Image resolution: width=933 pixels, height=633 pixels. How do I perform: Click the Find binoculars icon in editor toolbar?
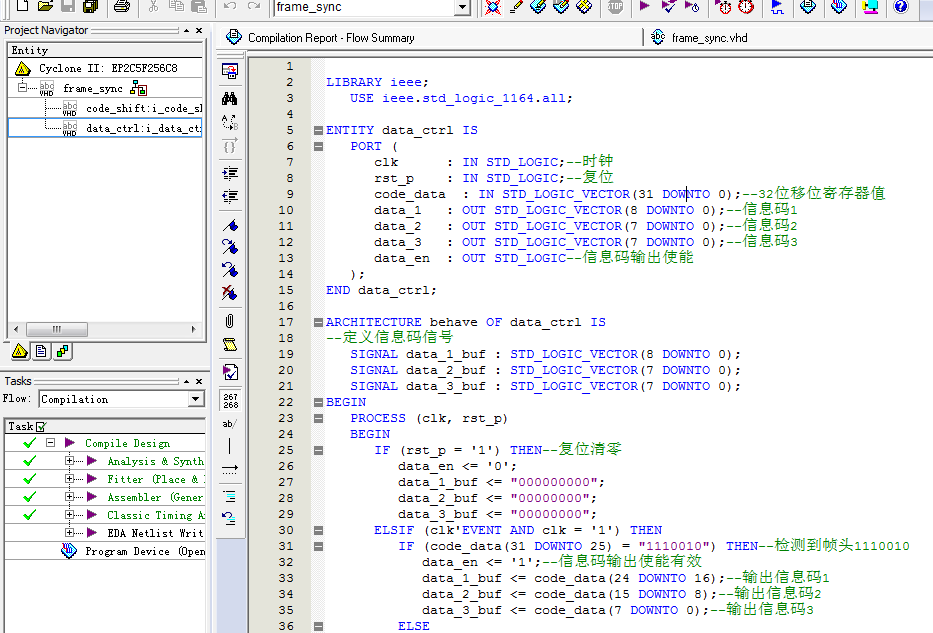(x=230, y=98)
